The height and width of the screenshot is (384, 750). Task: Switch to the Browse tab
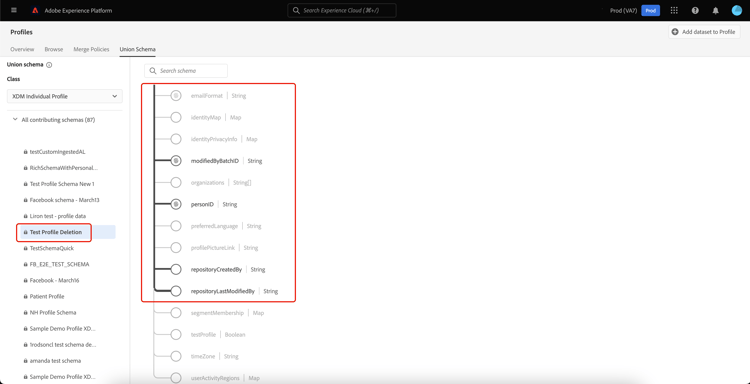[54, 49]
